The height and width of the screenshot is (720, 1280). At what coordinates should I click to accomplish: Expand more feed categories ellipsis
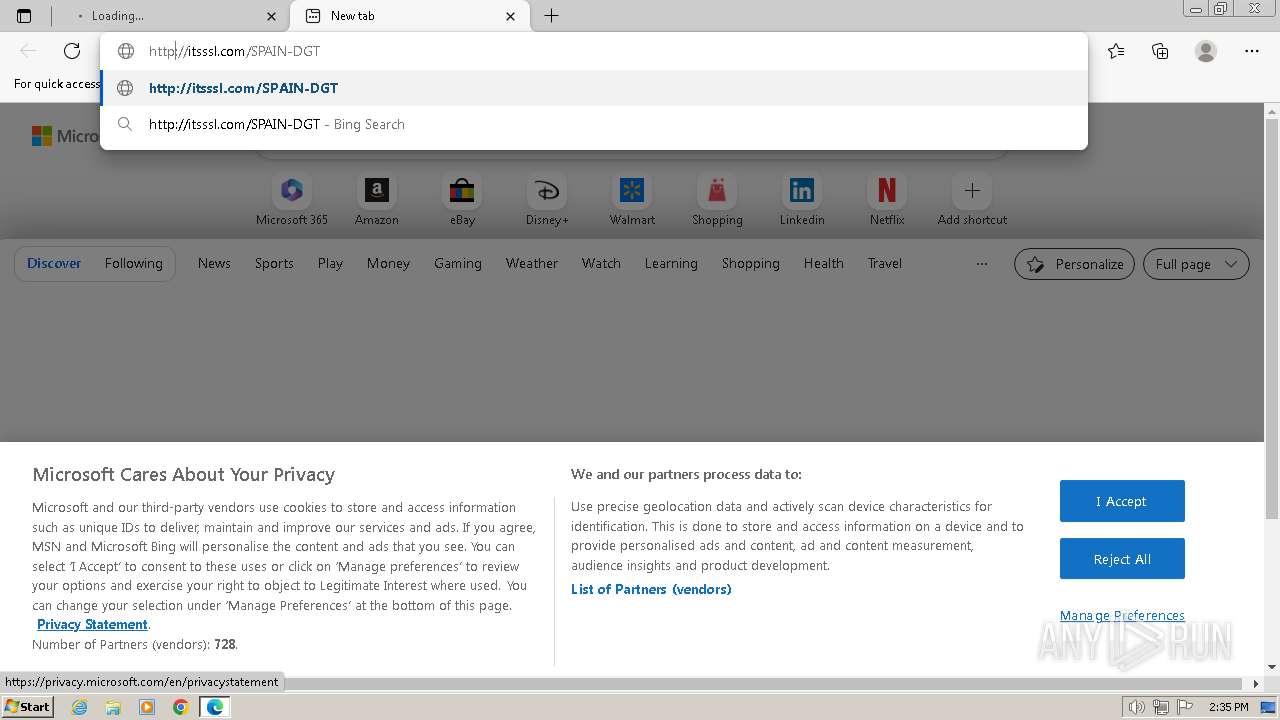[x=982, y=264]
